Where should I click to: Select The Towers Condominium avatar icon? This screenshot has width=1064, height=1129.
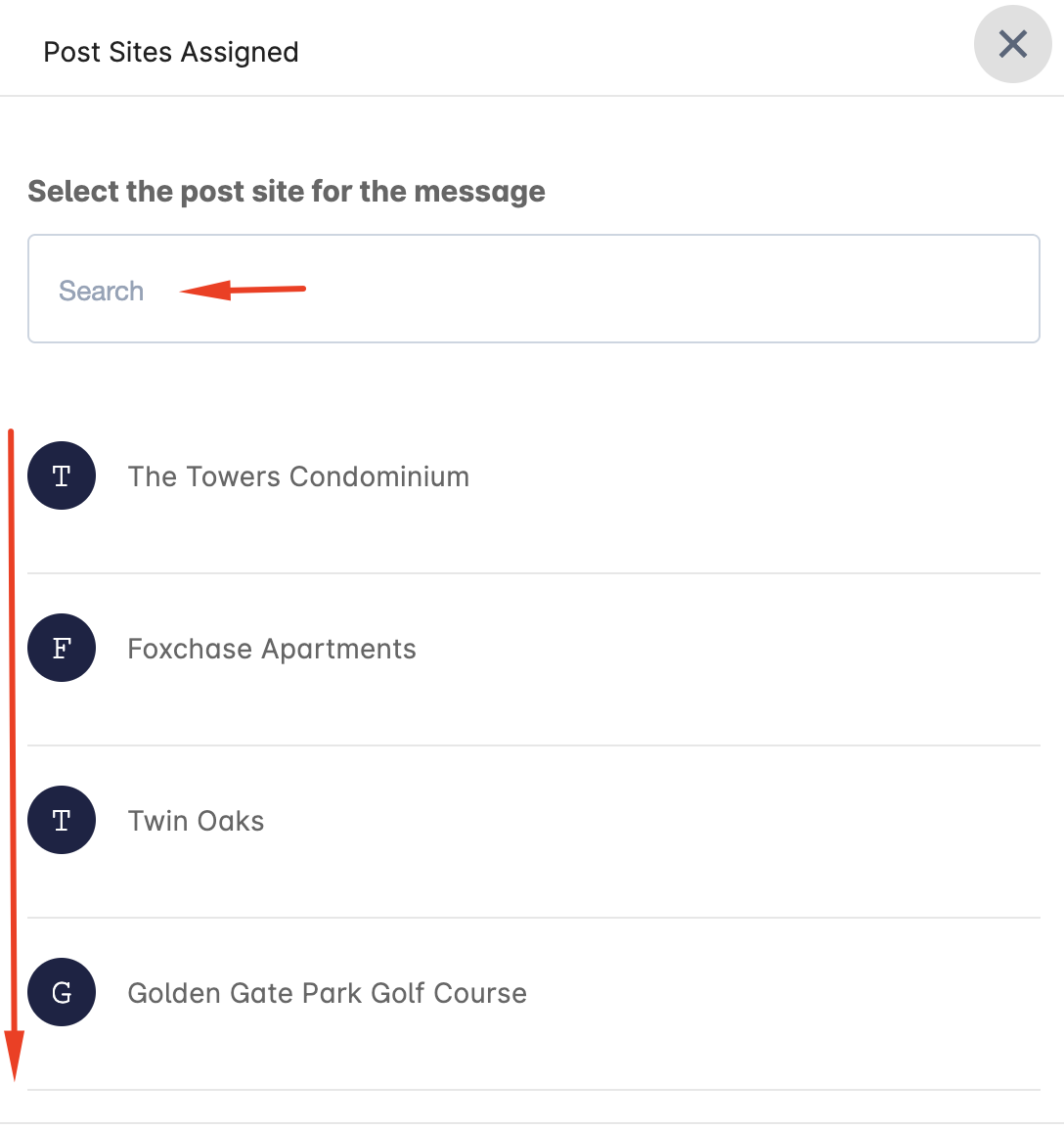[x=62, y=475]
